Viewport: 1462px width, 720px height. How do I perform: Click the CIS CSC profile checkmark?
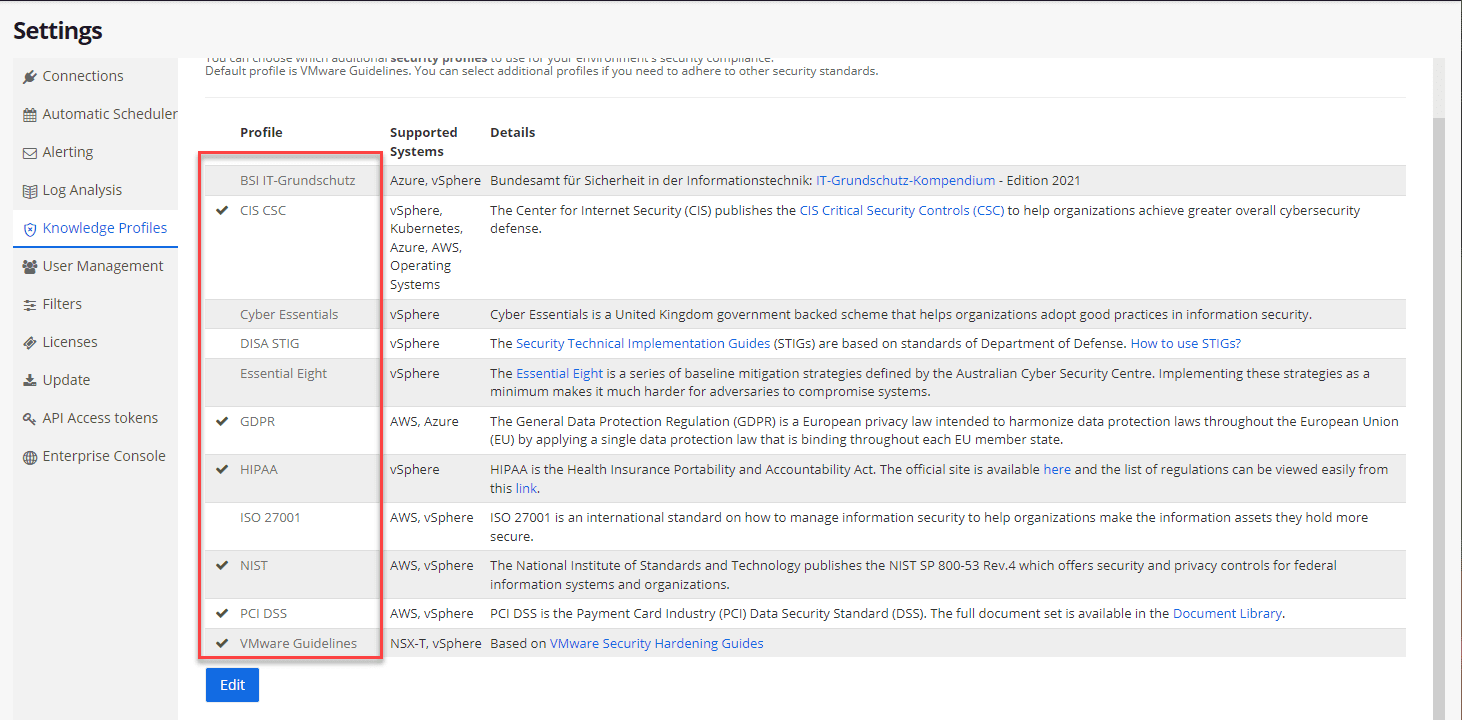[x=222, y=210]
